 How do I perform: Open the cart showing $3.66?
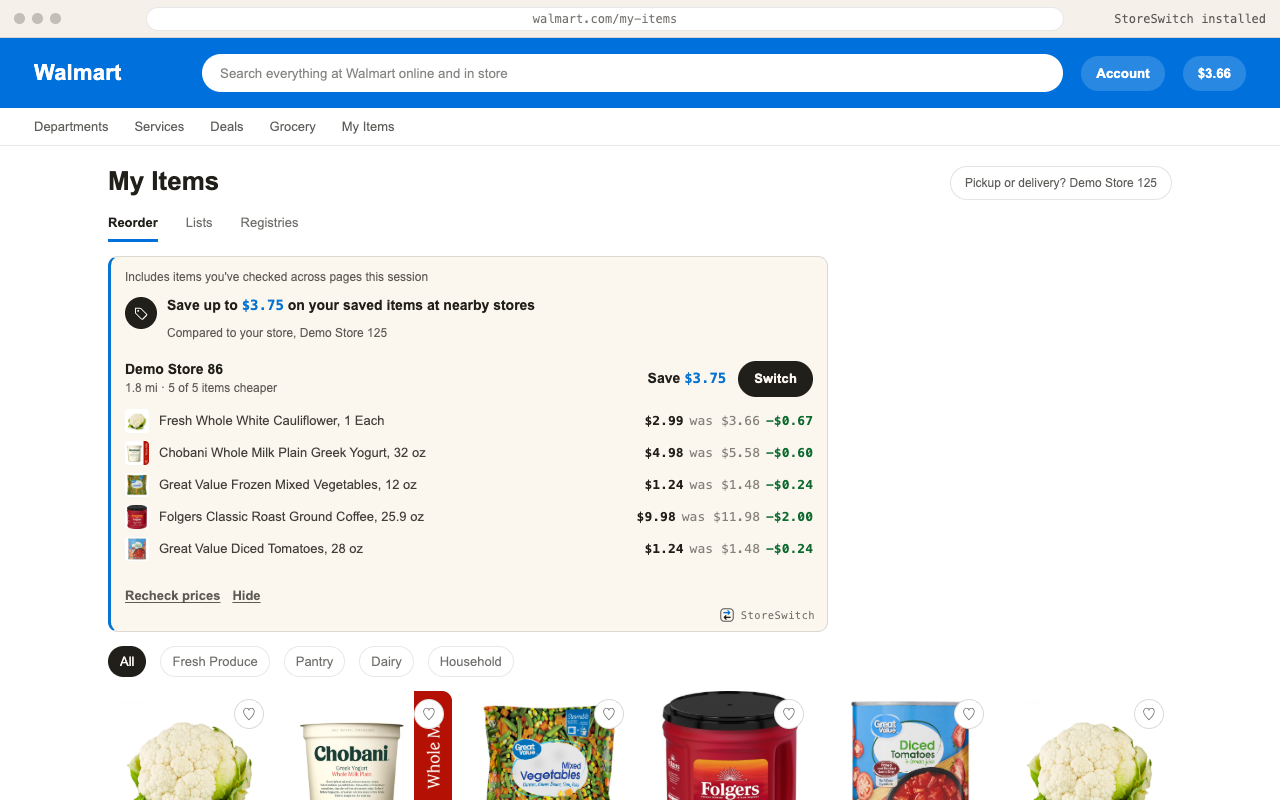point(1214,73)
